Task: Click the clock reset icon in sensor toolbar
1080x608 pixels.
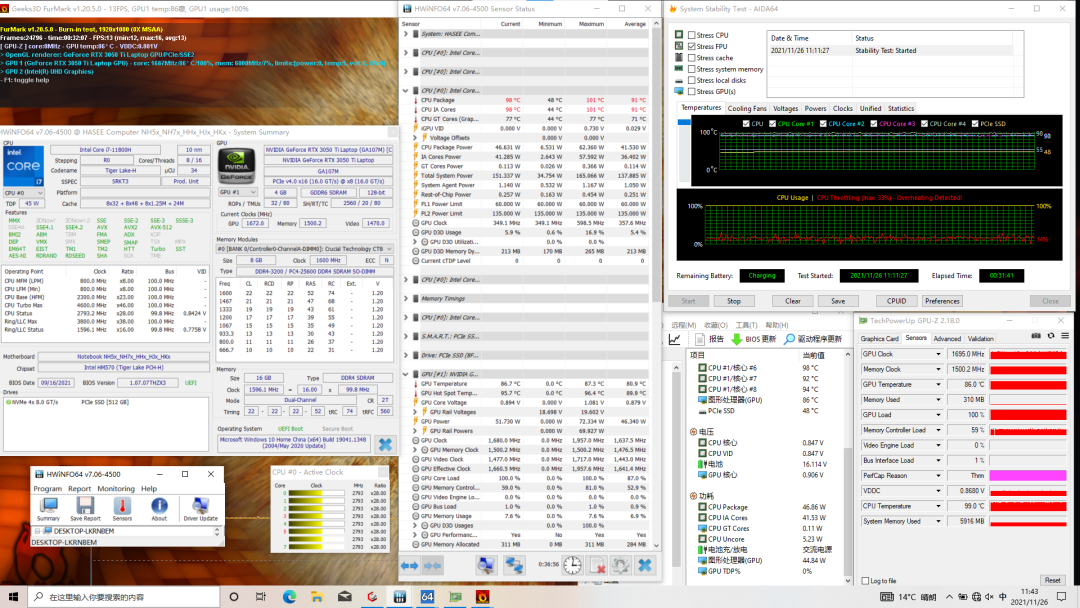Action: tap(571, 566)
